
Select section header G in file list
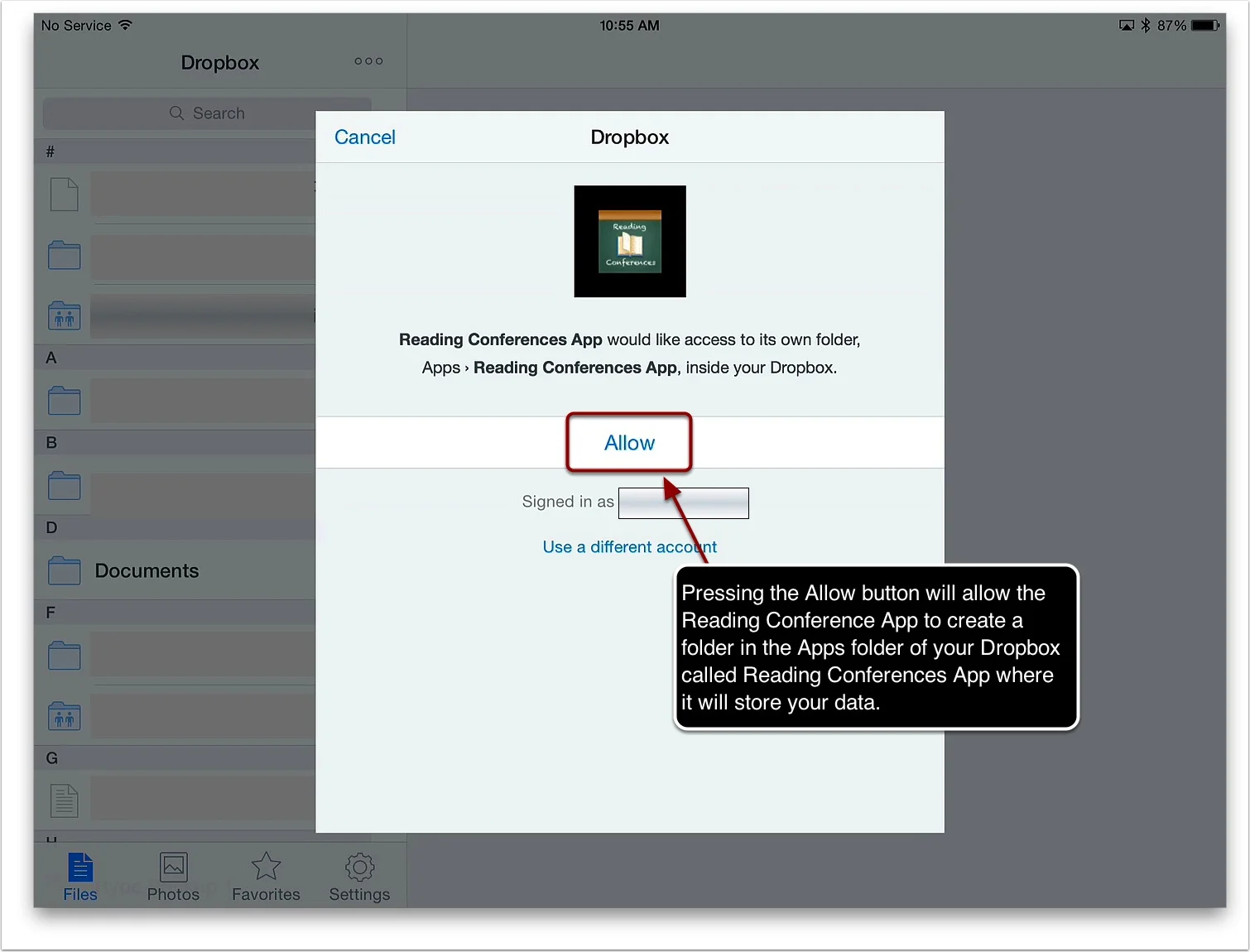pos(175,757)
